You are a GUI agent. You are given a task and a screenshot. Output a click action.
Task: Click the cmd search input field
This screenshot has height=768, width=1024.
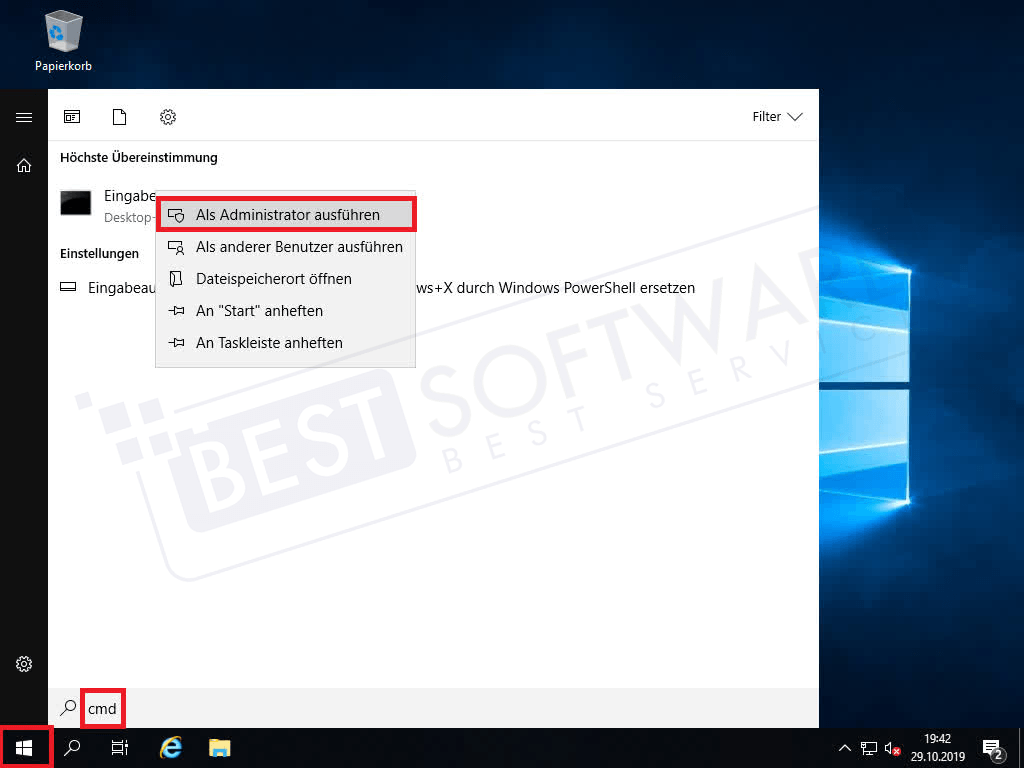coord(103,708)
